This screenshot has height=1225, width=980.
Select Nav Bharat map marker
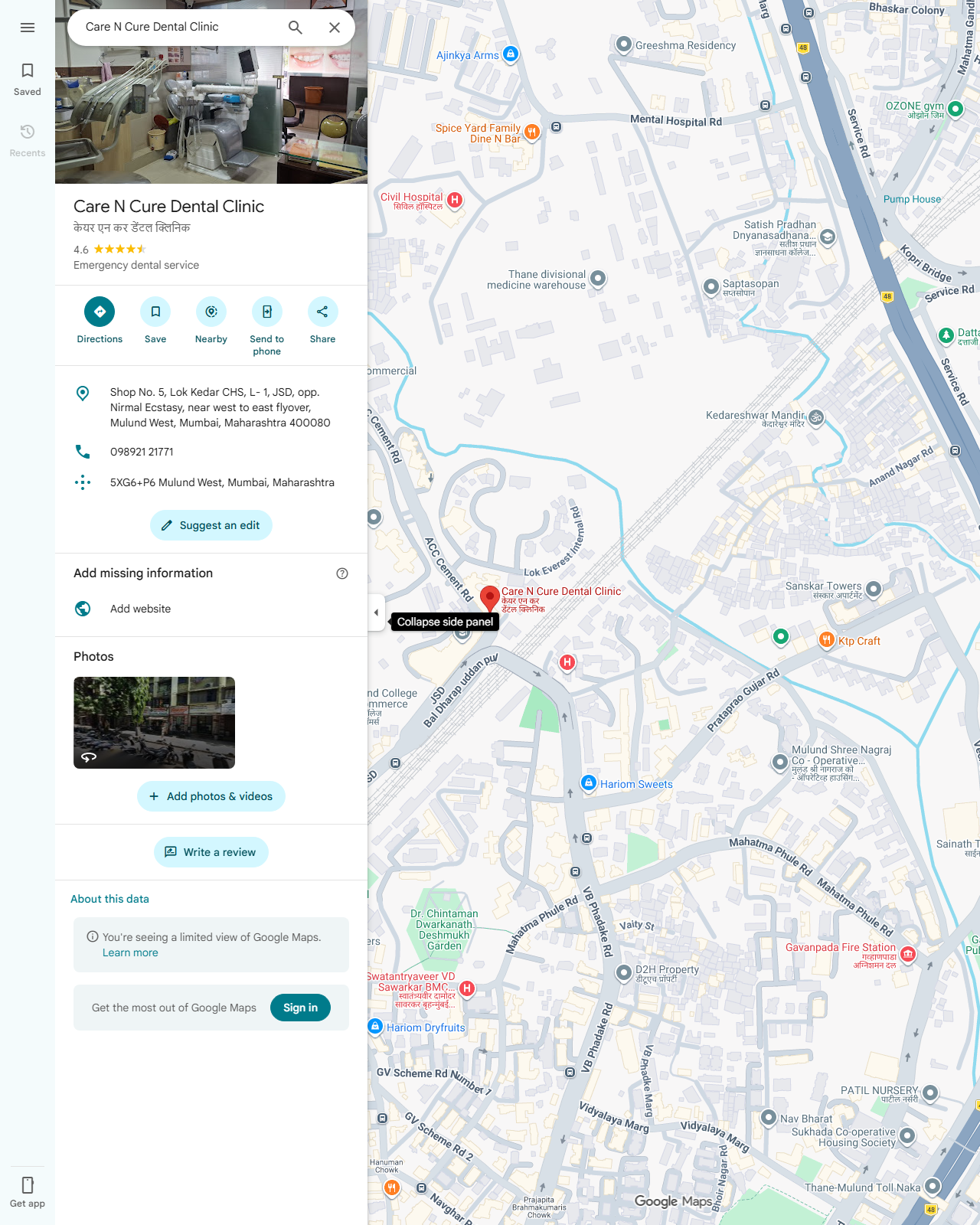769,1117
